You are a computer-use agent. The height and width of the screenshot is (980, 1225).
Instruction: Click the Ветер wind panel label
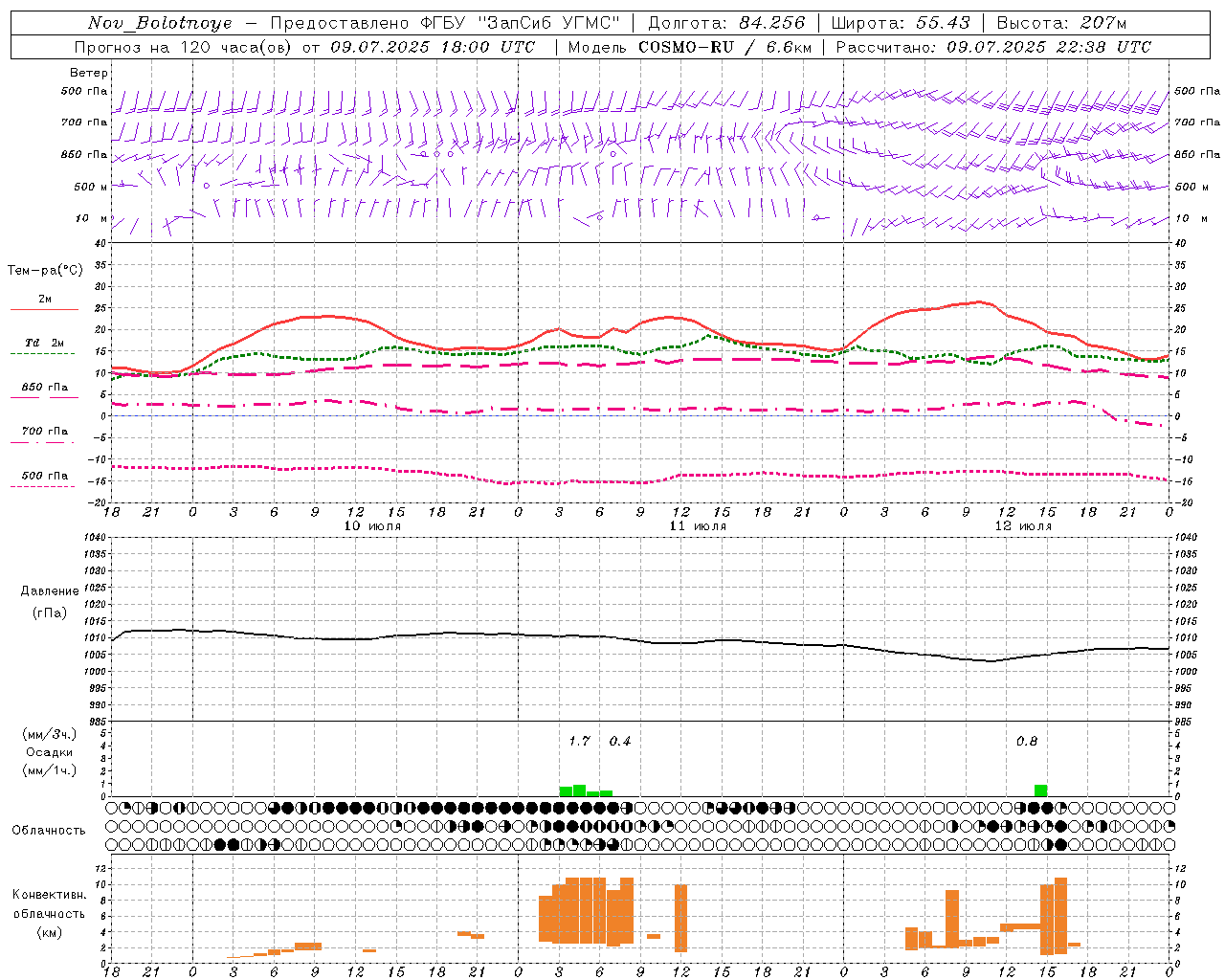point(88,73)
